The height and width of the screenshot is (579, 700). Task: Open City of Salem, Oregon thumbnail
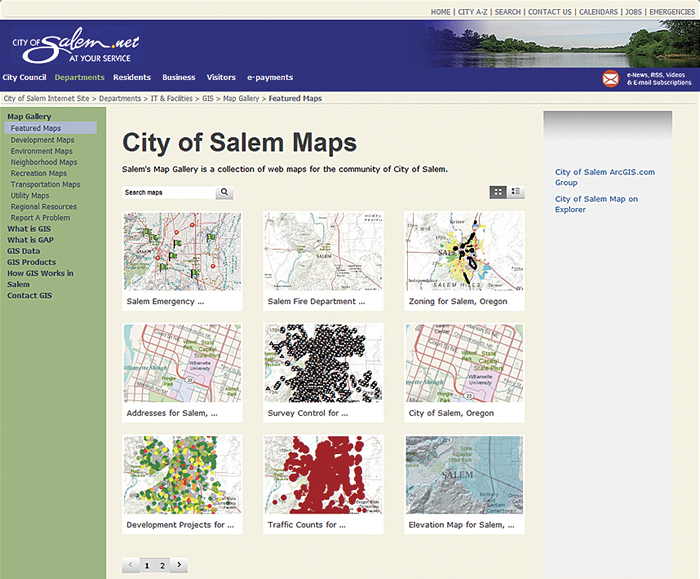(x=464, y=363)
